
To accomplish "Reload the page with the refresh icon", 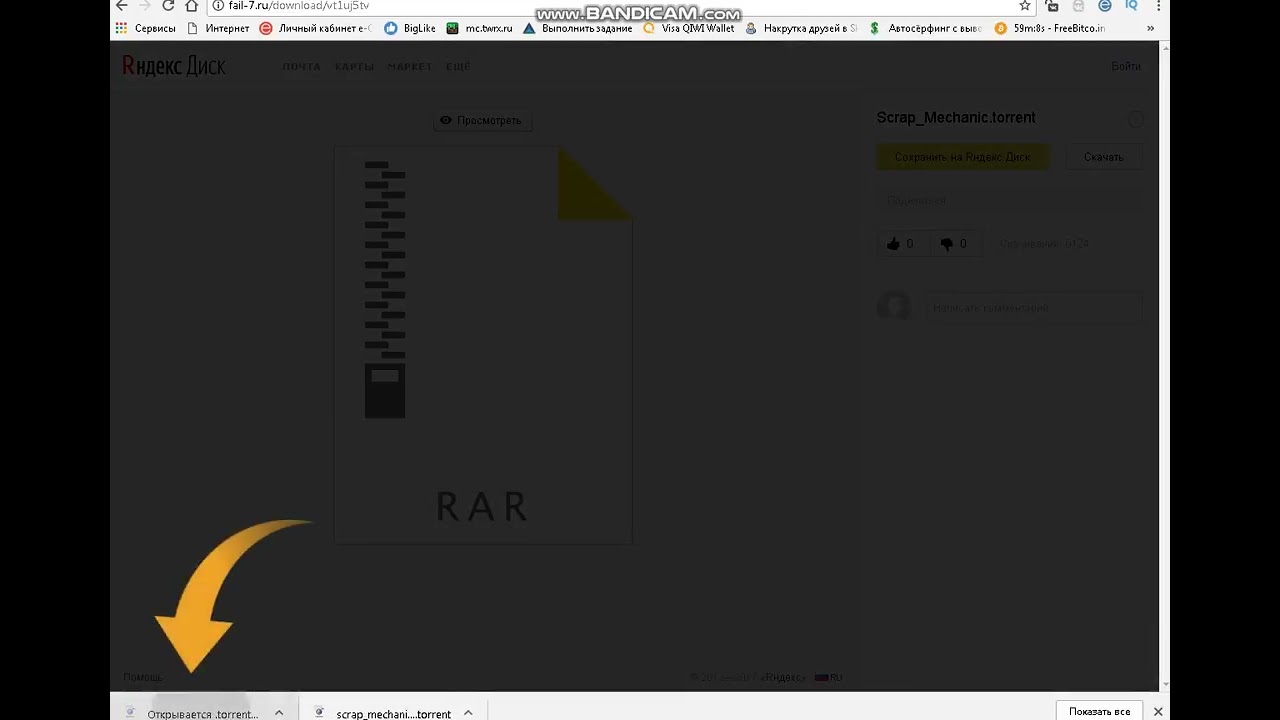I will (x=168, y=6).
